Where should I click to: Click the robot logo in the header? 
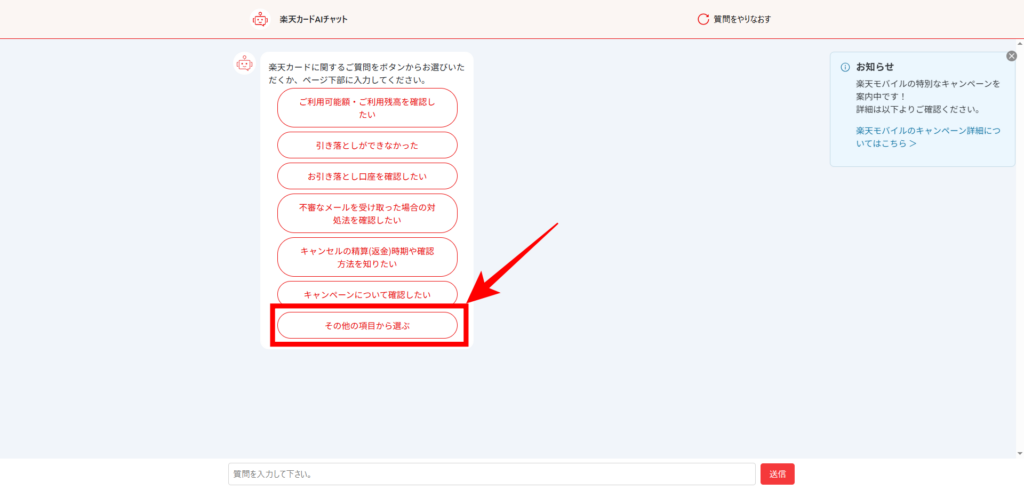coord(260,19)
